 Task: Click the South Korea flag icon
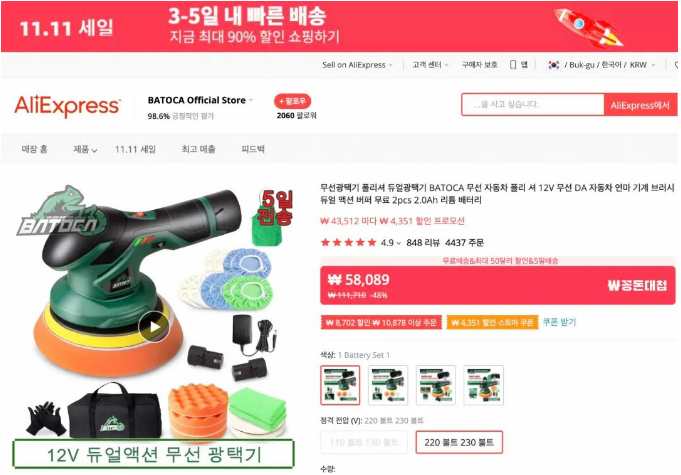pyautogui.click(x=554, y=65)
